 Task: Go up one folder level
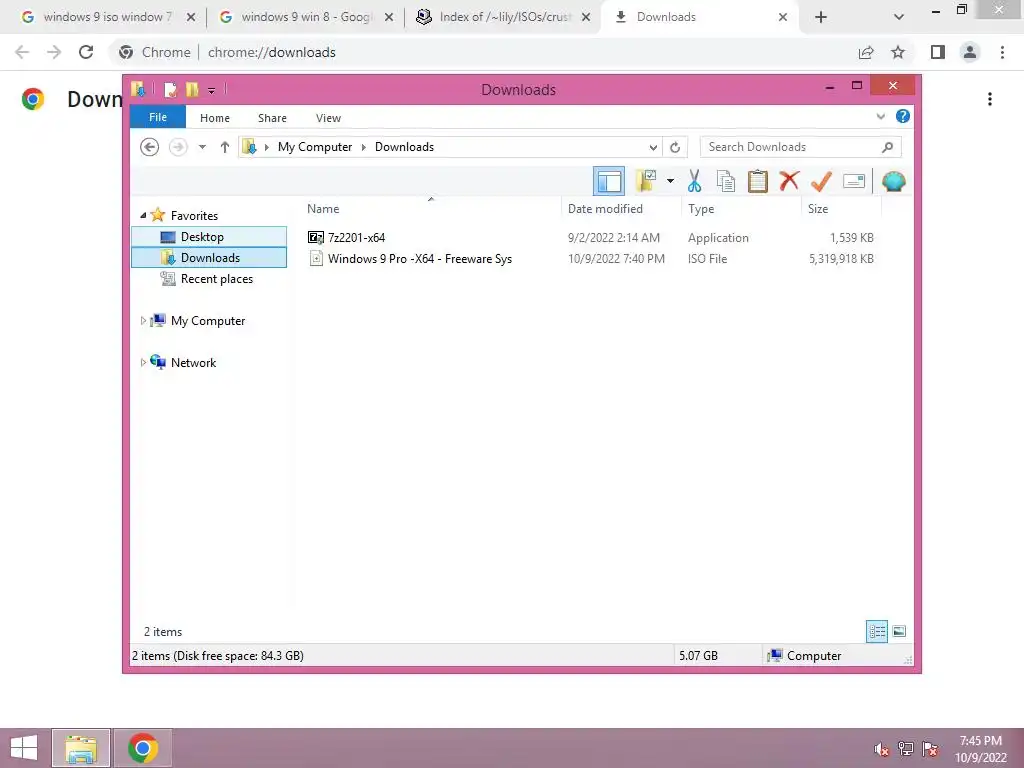point(225,147)
